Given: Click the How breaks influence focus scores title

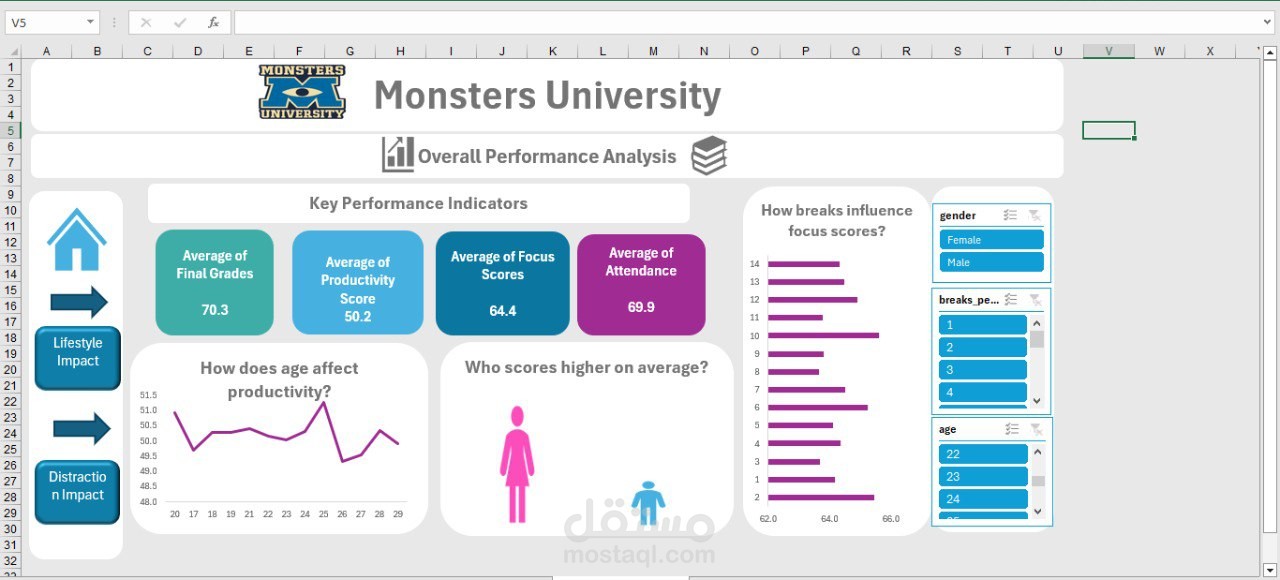Looking at the screenshot, I should pyautogui.click(x=837, y=221).
